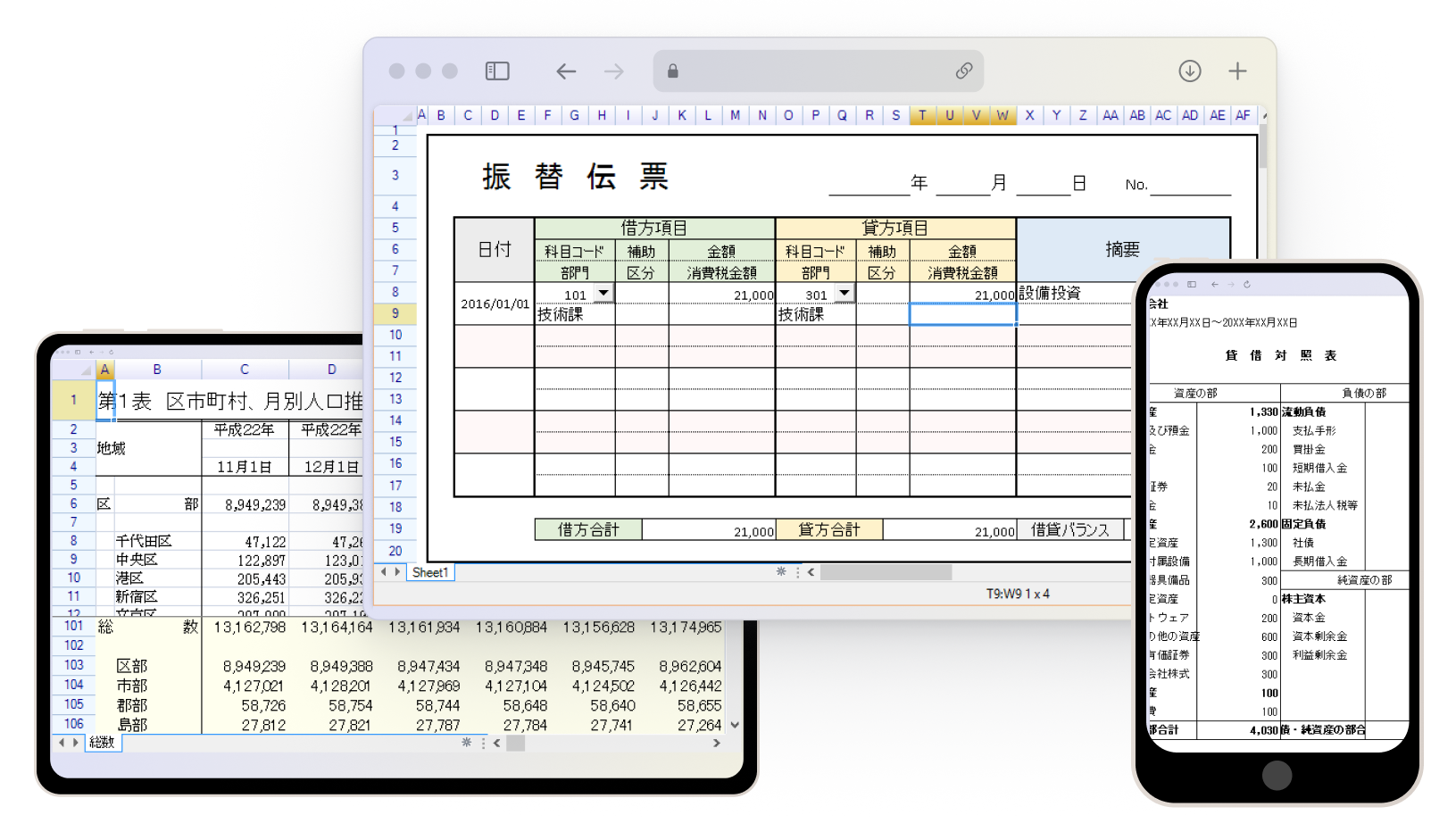This screenshot has width=1456, height=840.
Task: Click the add-sheet asterisk icon beside Sheet1 tab
Action: click(x=781, y=572)
